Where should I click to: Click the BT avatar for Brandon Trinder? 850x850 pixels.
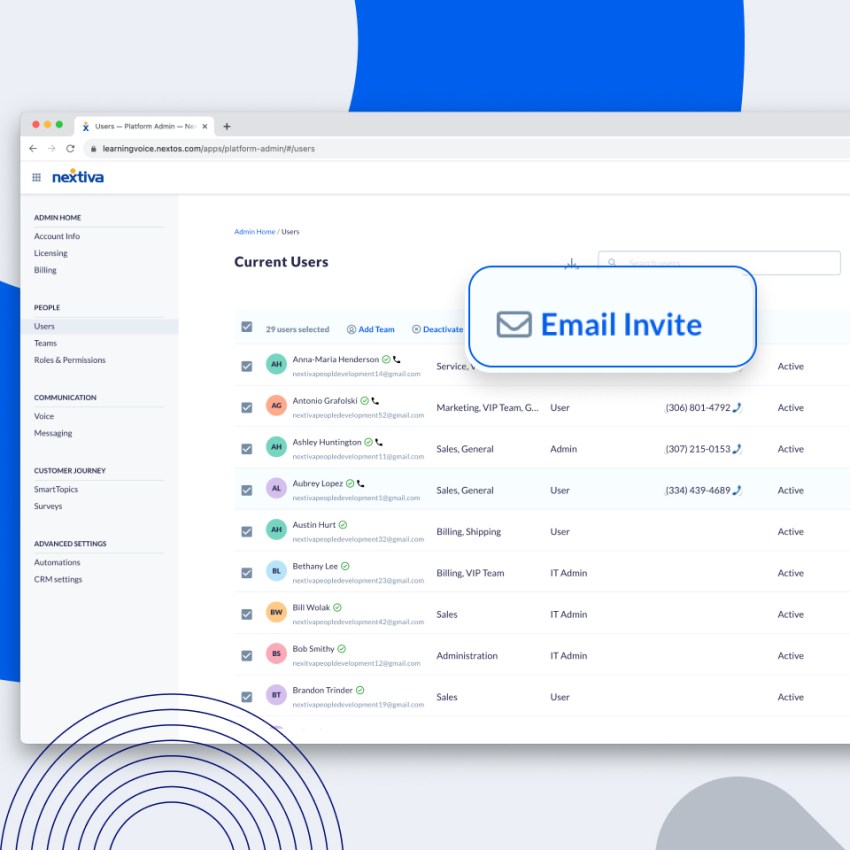point(276,694)
